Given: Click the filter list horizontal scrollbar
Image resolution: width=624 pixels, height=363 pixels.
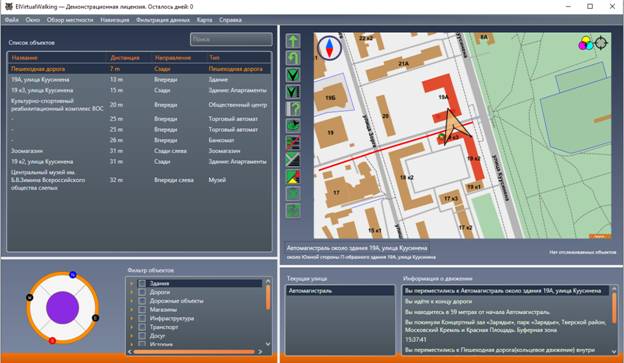Looking at the screenshot, I should click(x=195, y=352).
